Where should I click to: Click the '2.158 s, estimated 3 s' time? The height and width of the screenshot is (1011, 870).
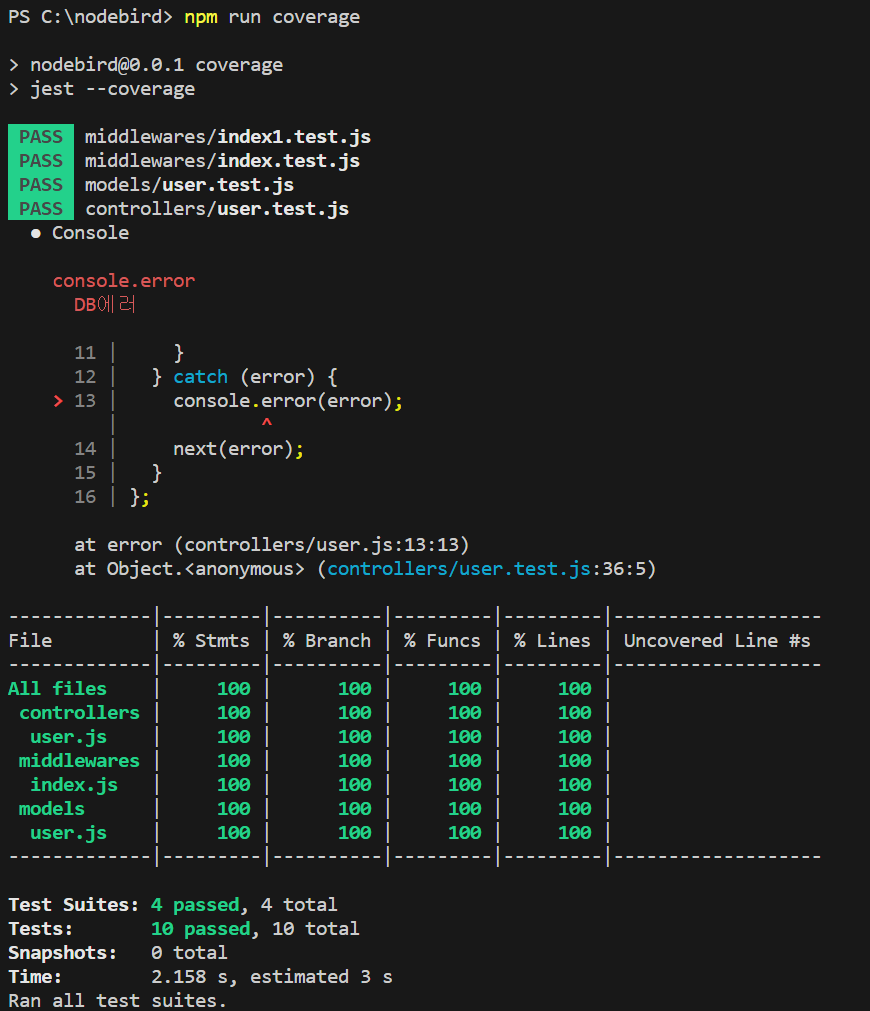coord(272,977)
